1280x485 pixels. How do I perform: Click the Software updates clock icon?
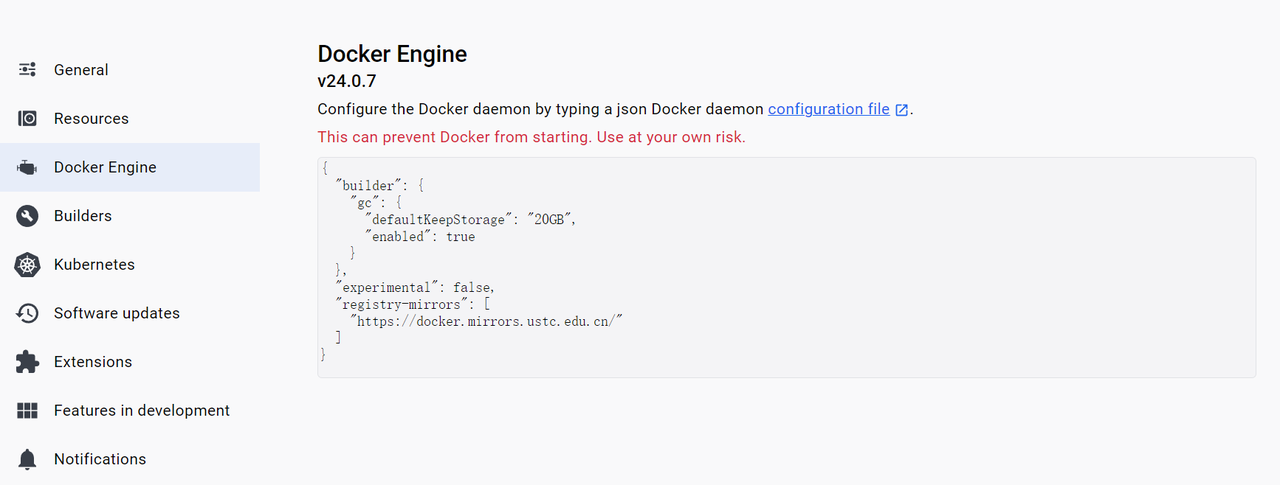27,313
